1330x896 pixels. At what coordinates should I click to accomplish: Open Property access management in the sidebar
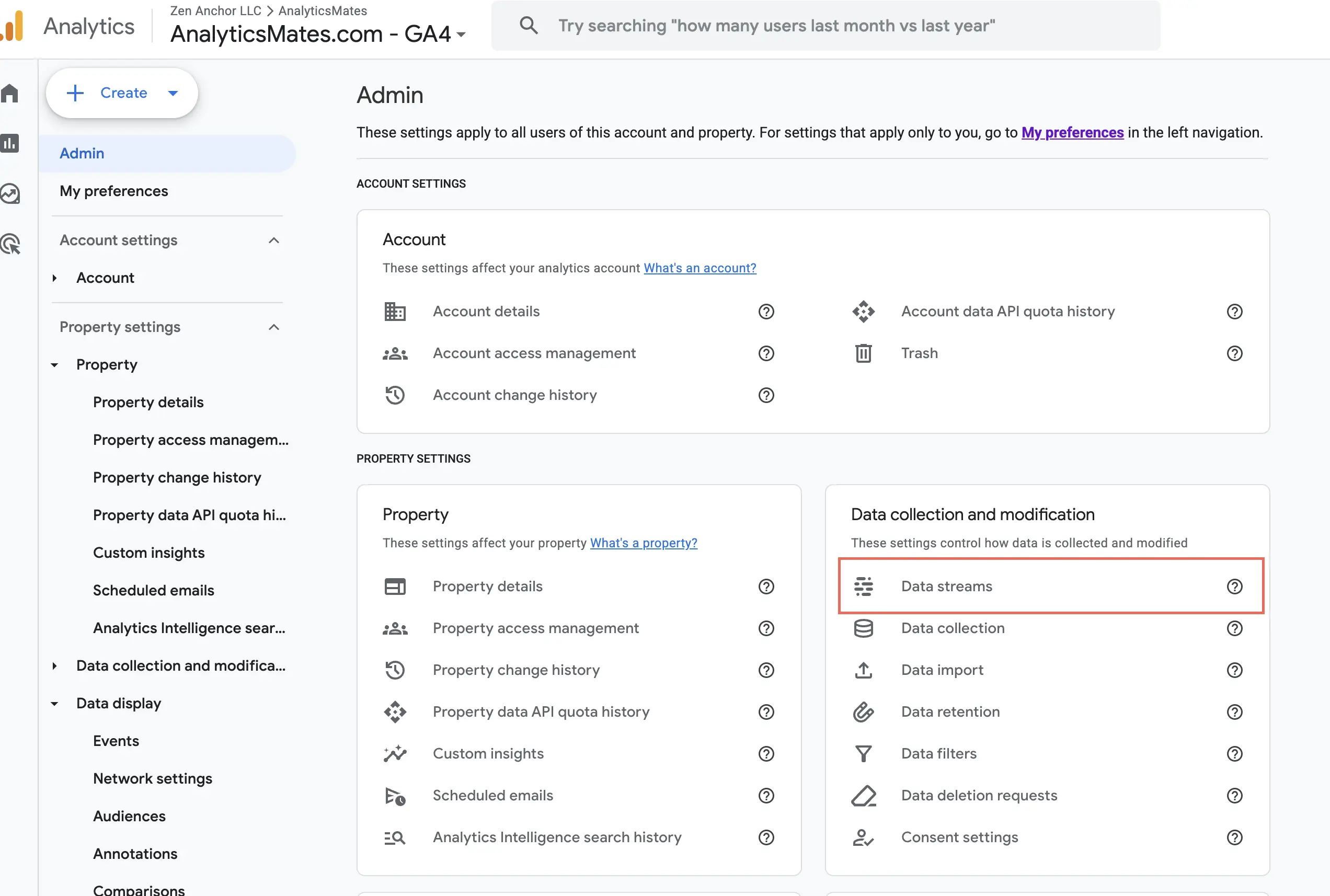191,441
